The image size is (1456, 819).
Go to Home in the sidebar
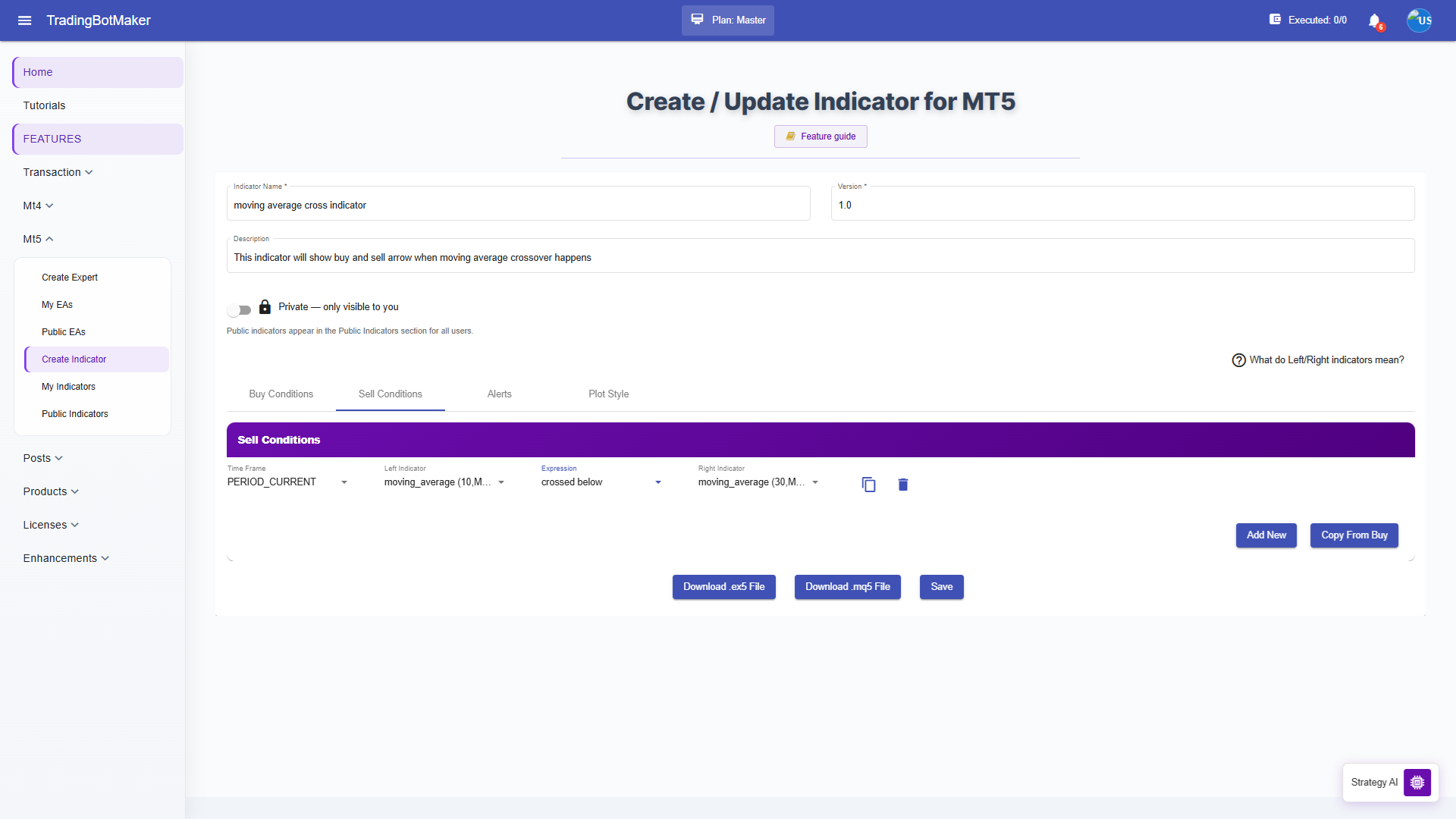coord(98,72)
